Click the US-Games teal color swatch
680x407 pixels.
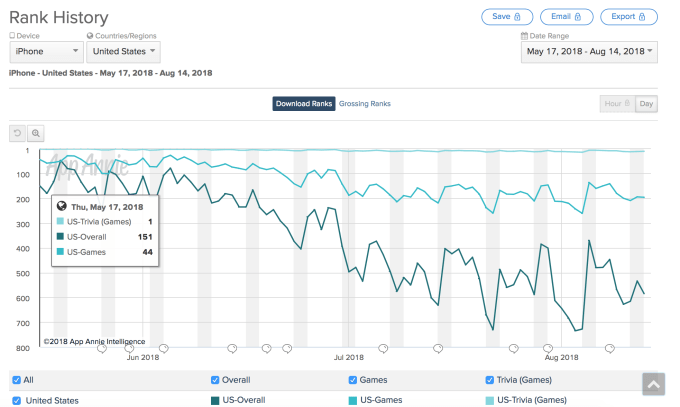pyautogui.click(x=353, y=401)
